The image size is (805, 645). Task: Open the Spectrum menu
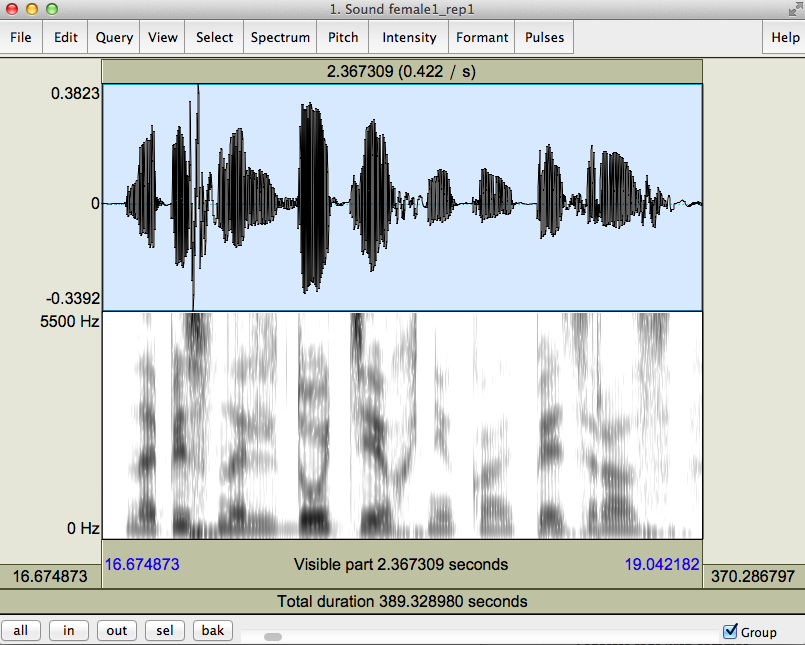[280, 37]
